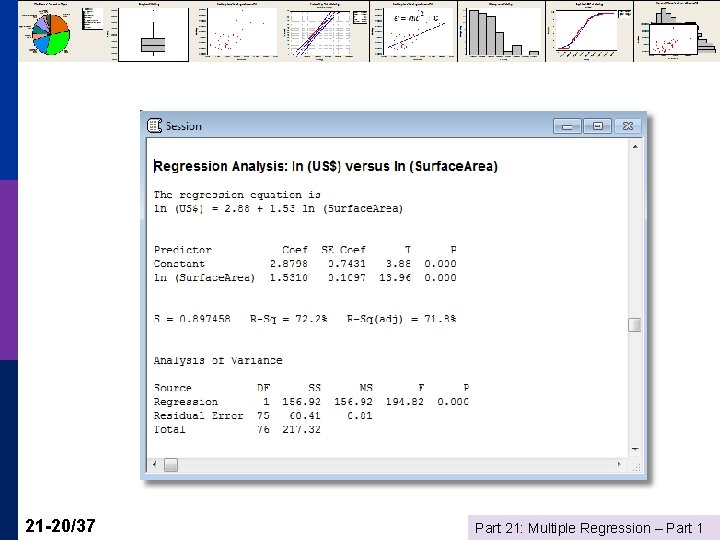Open the S-curve cumulative plot thumbnail

click(x=590, y=31)
